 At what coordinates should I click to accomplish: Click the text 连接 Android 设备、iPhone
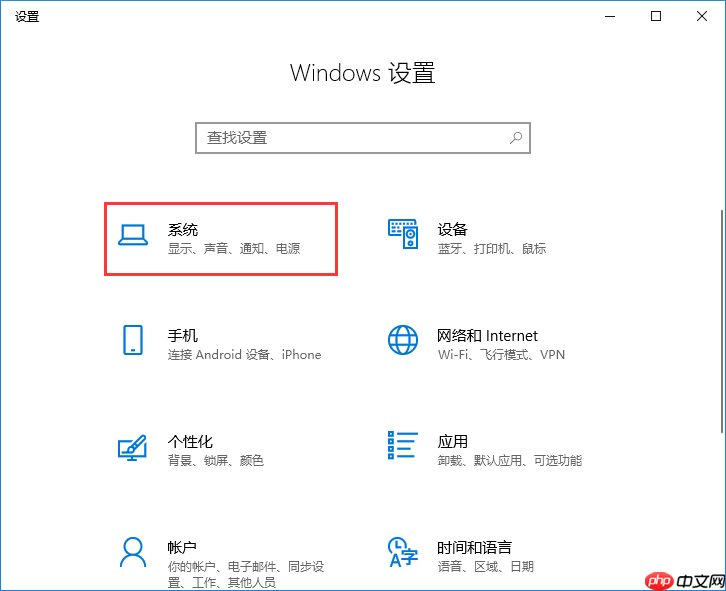[x=244, y=355]
